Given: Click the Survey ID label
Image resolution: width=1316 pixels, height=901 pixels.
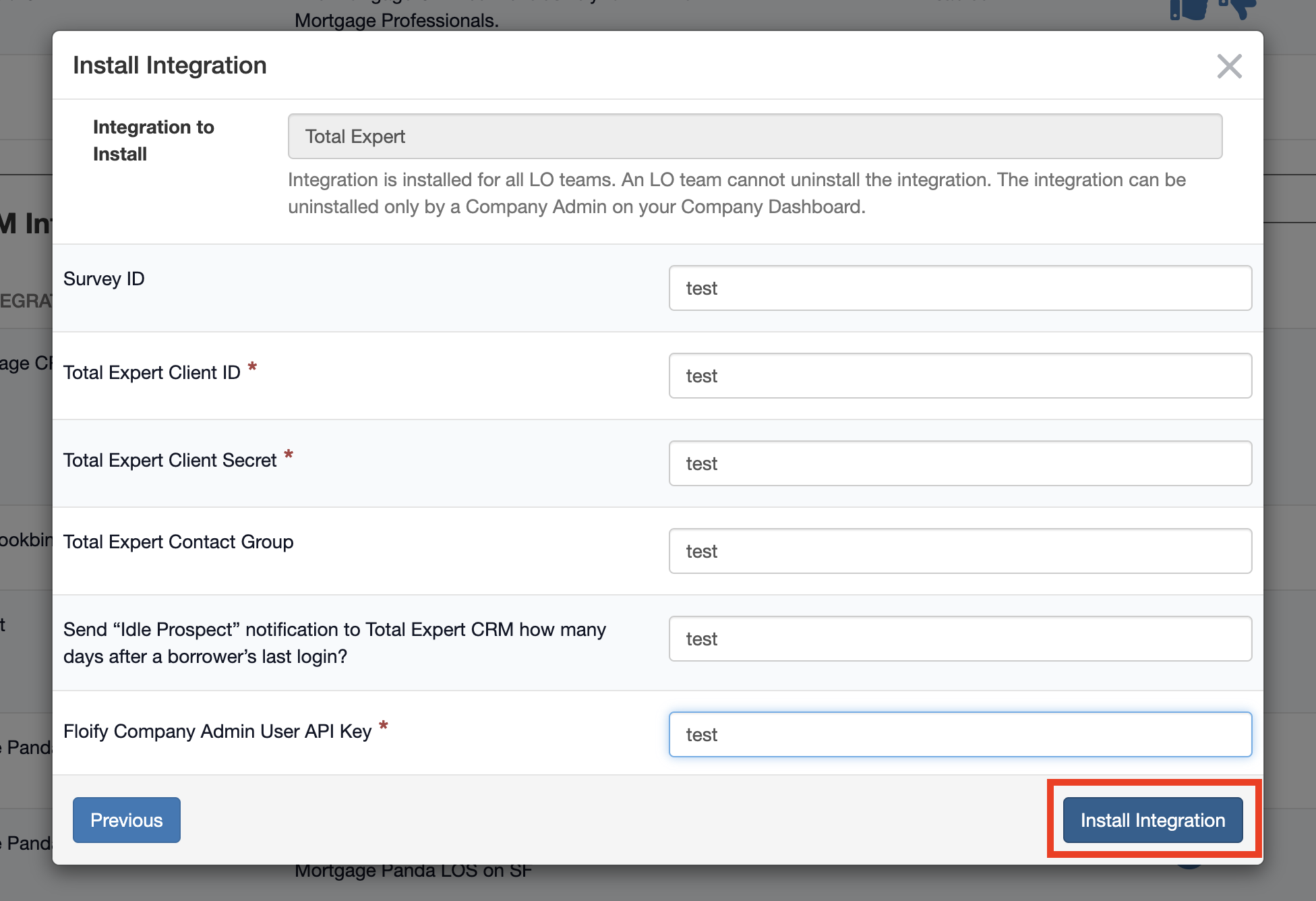Looking at the screenshot, I should tap(104, 279).
